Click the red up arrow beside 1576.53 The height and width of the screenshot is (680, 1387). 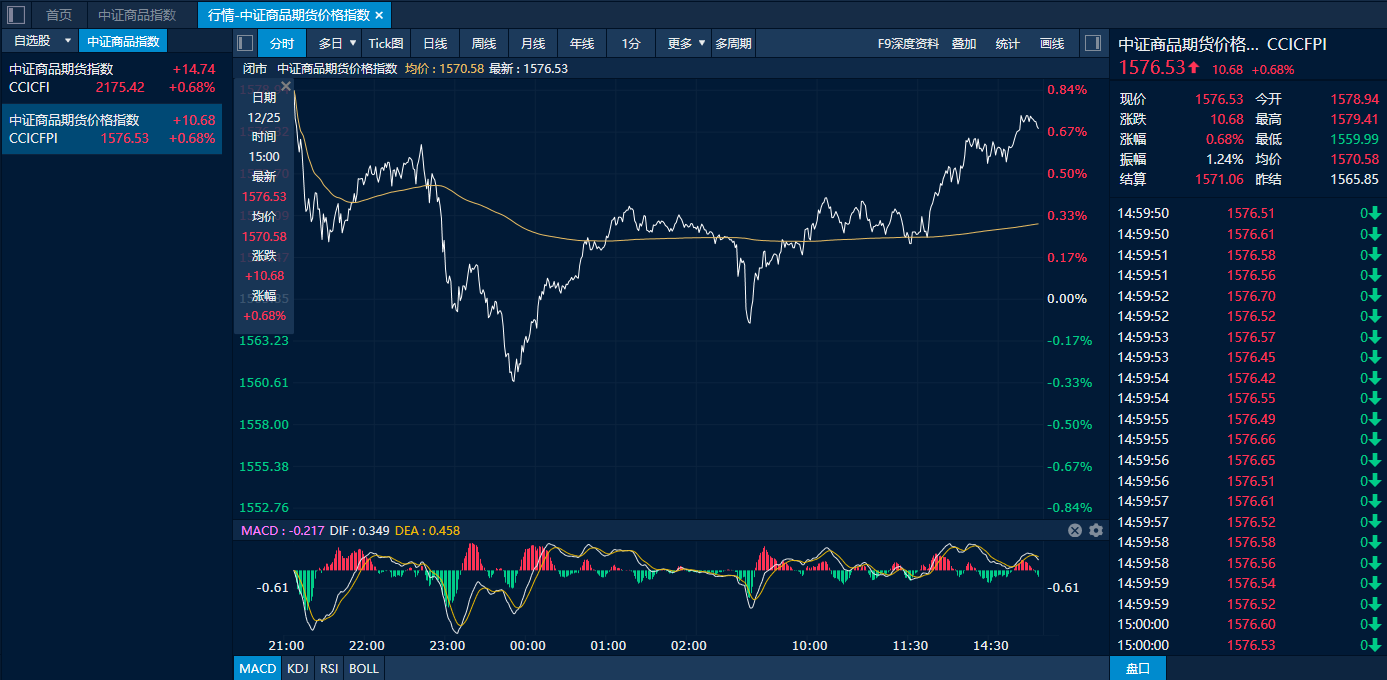(1194, 68)
